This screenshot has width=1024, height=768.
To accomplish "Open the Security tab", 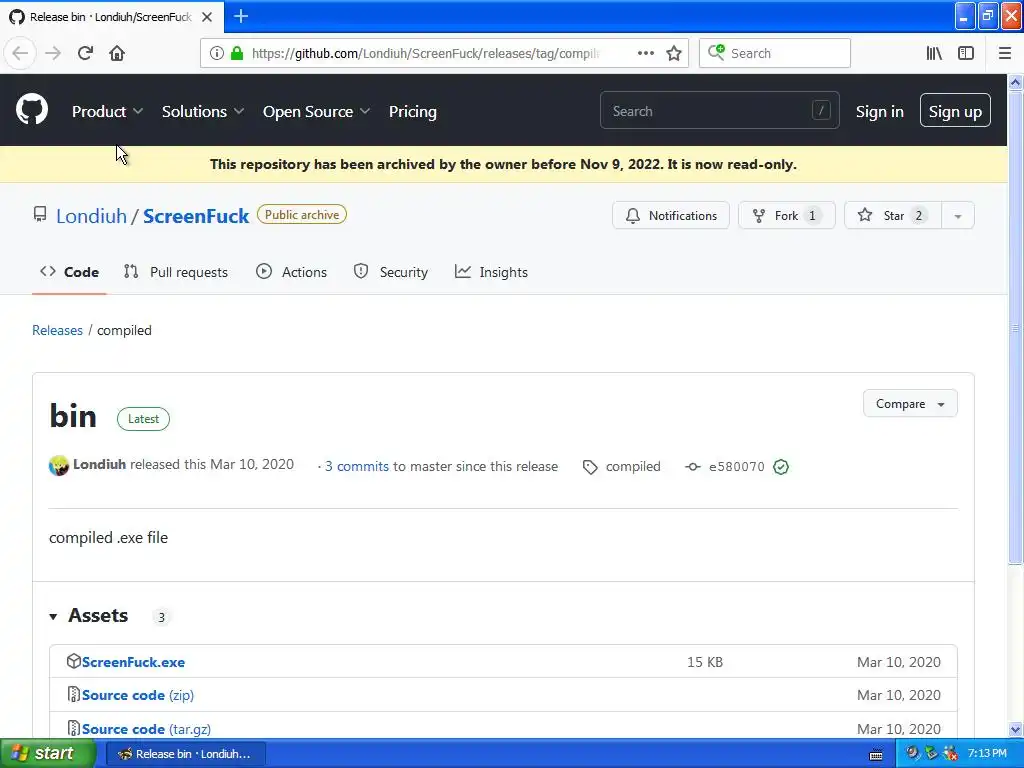I will [x=391, y=272].
